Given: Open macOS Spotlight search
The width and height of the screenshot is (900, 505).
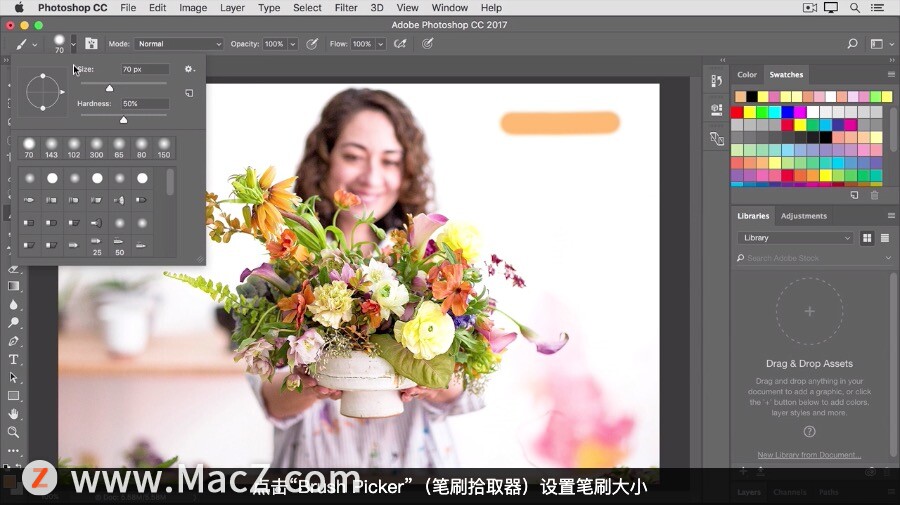Looking at the screenshot, I should click(855, 8).
